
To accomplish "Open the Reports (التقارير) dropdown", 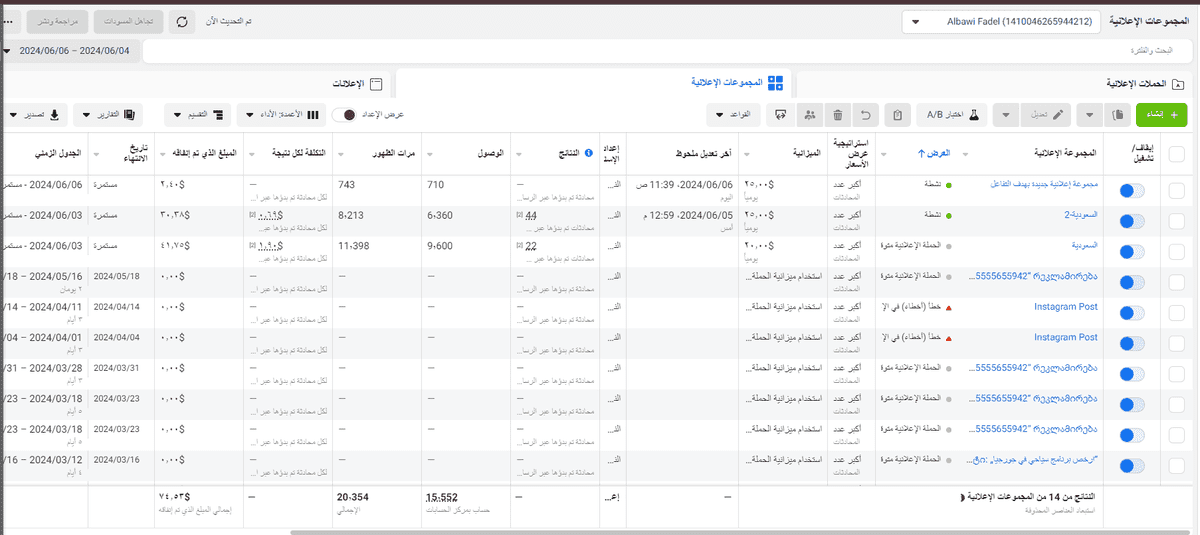I will (x=109, y=115).
